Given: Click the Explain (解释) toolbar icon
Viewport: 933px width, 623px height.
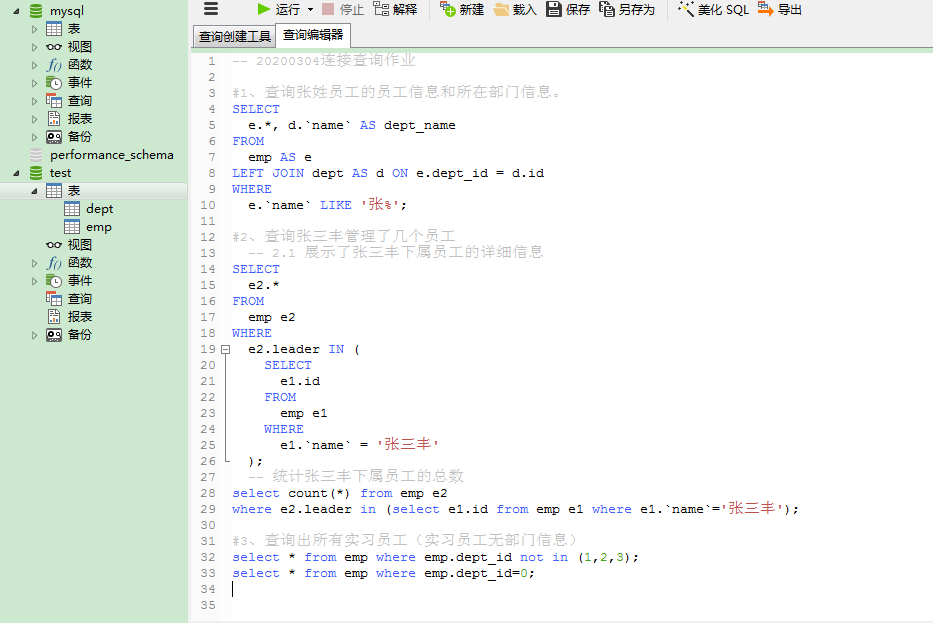Looking at the screenshot, I should click(381, 9).
